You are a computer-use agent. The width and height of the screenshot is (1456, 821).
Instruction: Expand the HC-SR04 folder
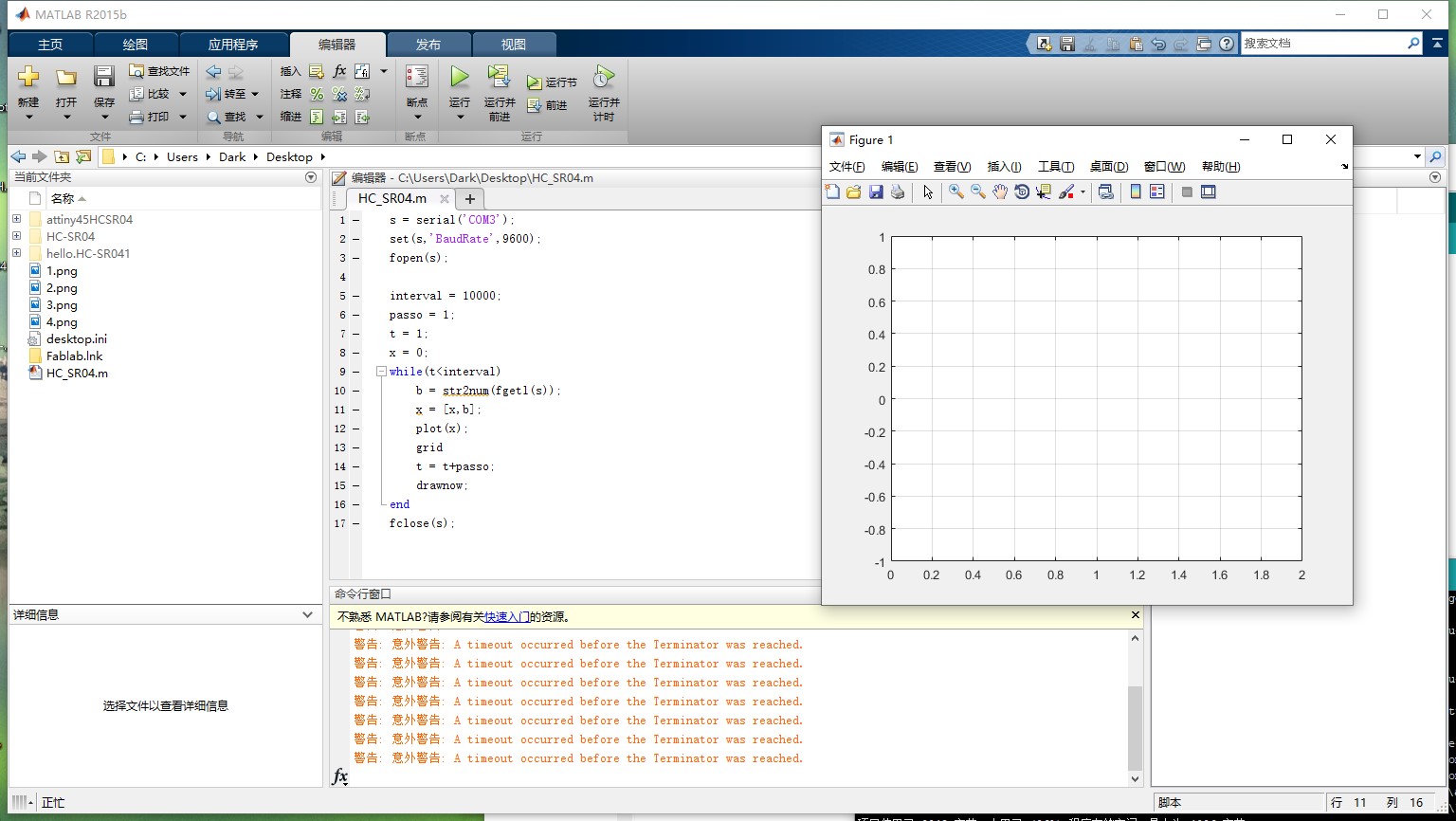click(17, 236)
